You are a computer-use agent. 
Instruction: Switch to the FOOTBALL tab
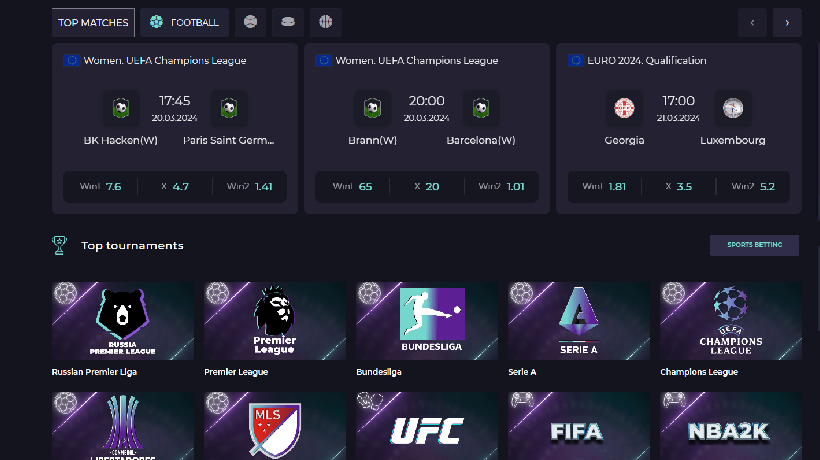pos(185,22)
